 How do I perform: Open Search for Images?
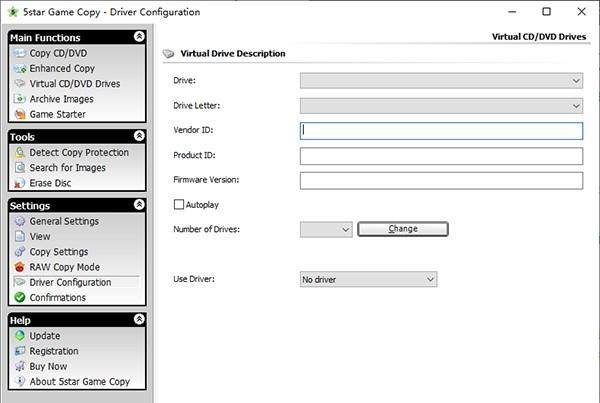coord(68,168)
